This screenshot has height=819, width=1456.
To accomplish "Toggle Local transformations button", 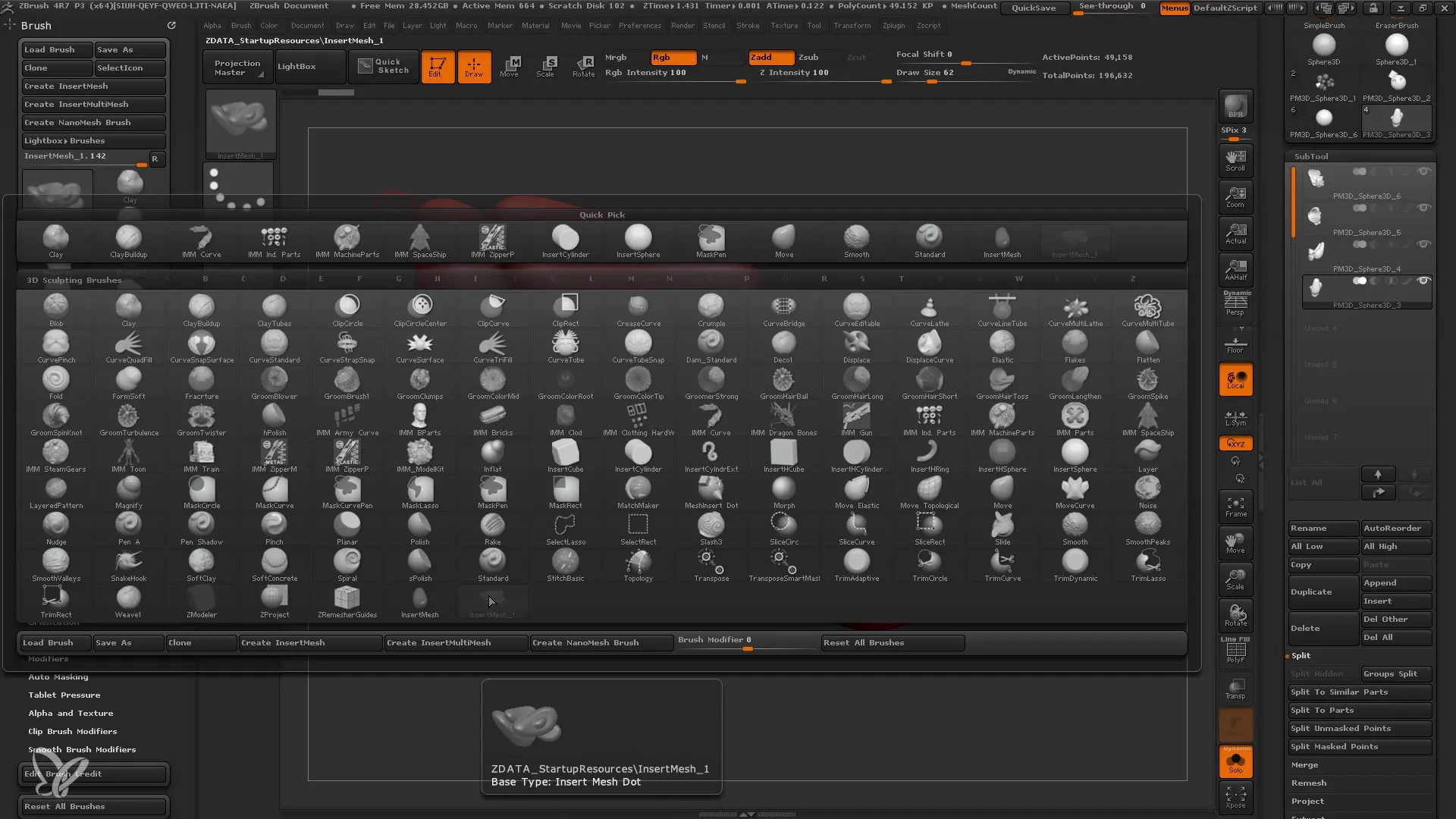I will click(x=1235, y=380).
